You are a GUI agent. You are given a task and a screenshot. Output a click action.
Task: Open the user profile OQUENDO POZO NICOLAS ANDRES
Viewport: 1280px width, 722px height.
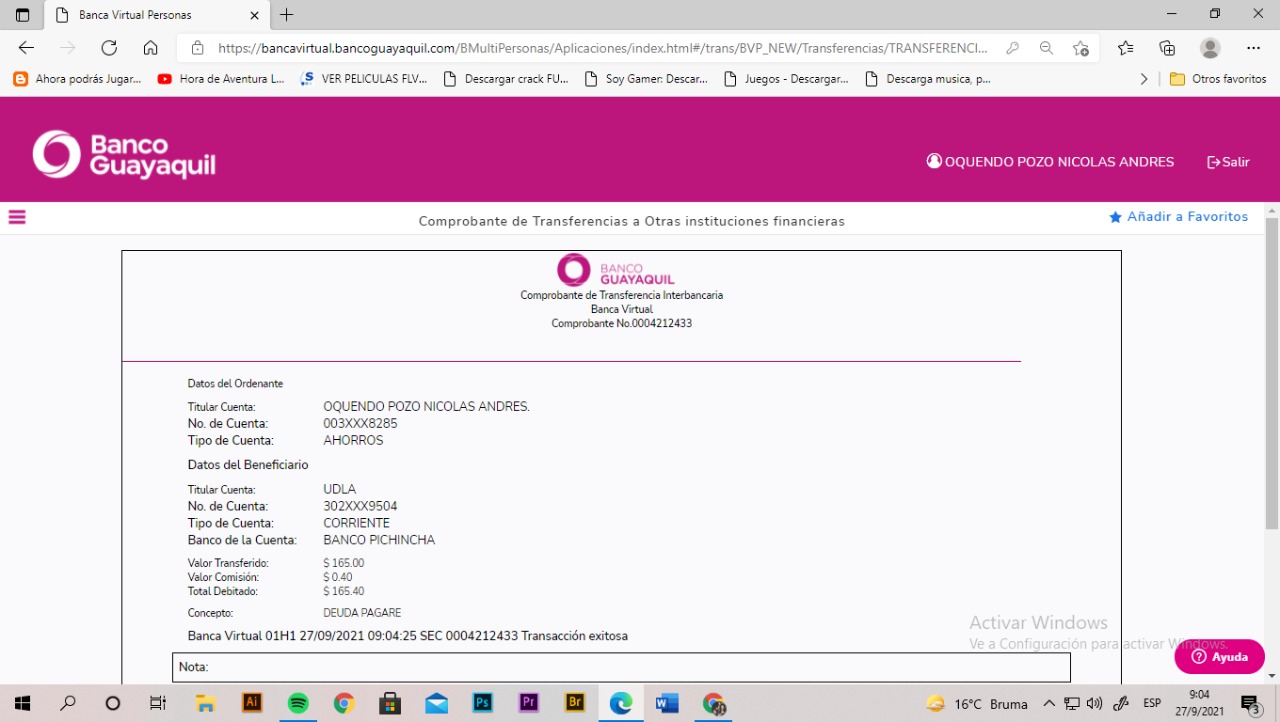coord(1050,162)
